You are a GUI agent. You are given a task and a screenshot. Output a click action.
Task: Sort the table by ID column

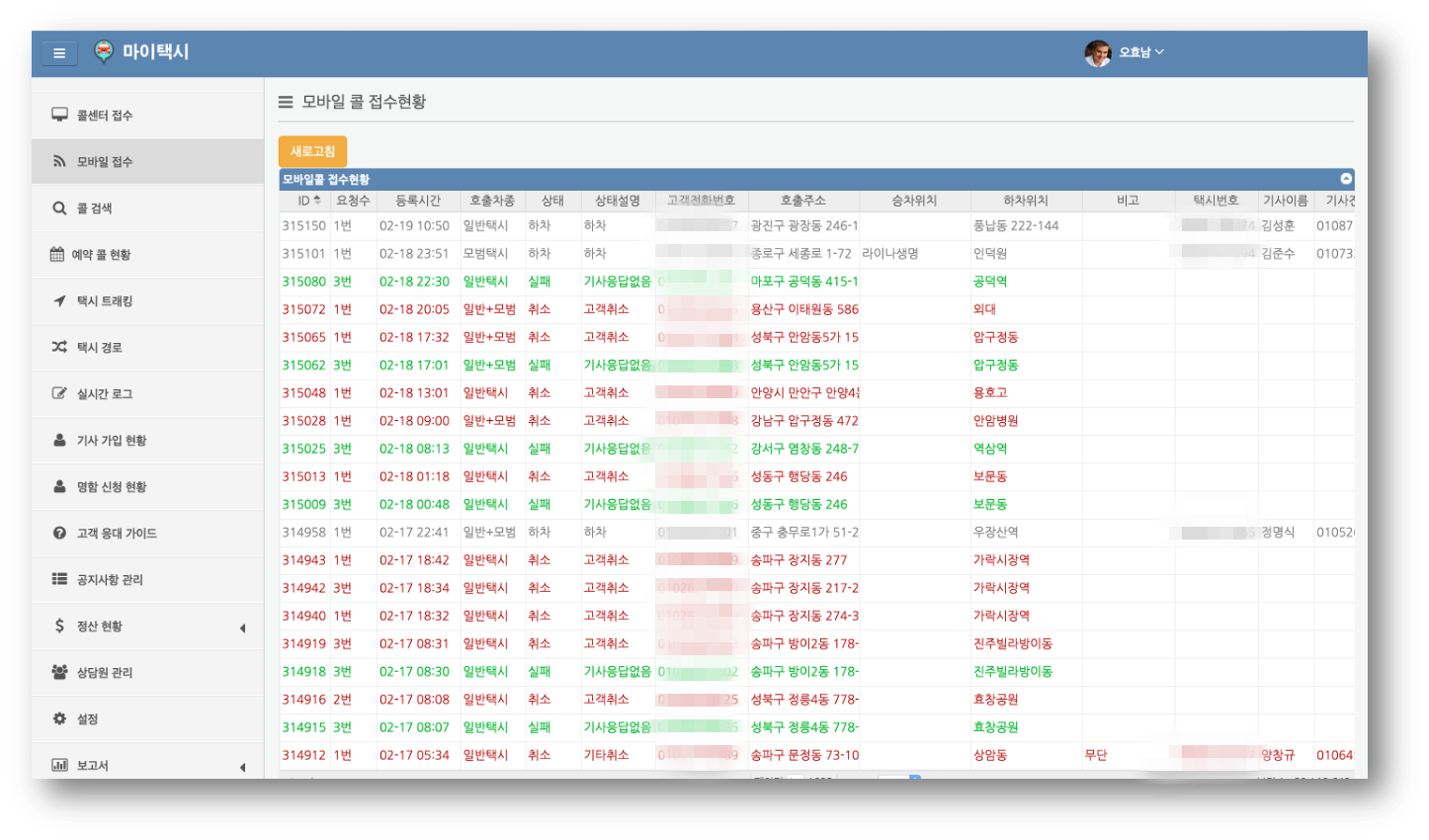305,201
